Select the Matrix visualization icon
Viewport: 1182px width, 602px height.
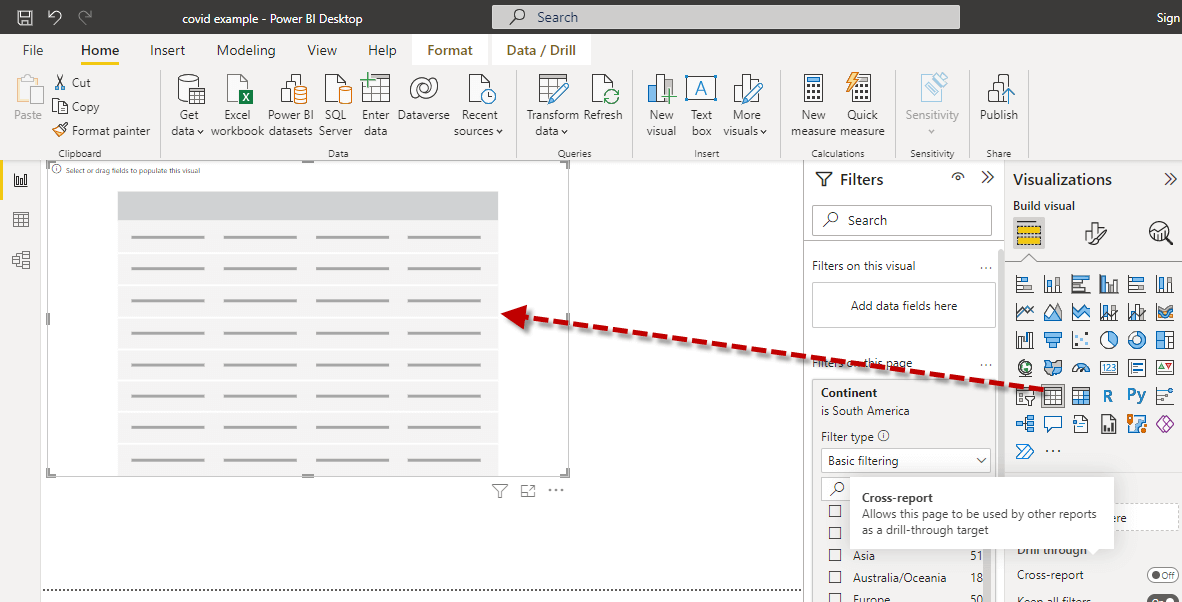point(1081,396)
